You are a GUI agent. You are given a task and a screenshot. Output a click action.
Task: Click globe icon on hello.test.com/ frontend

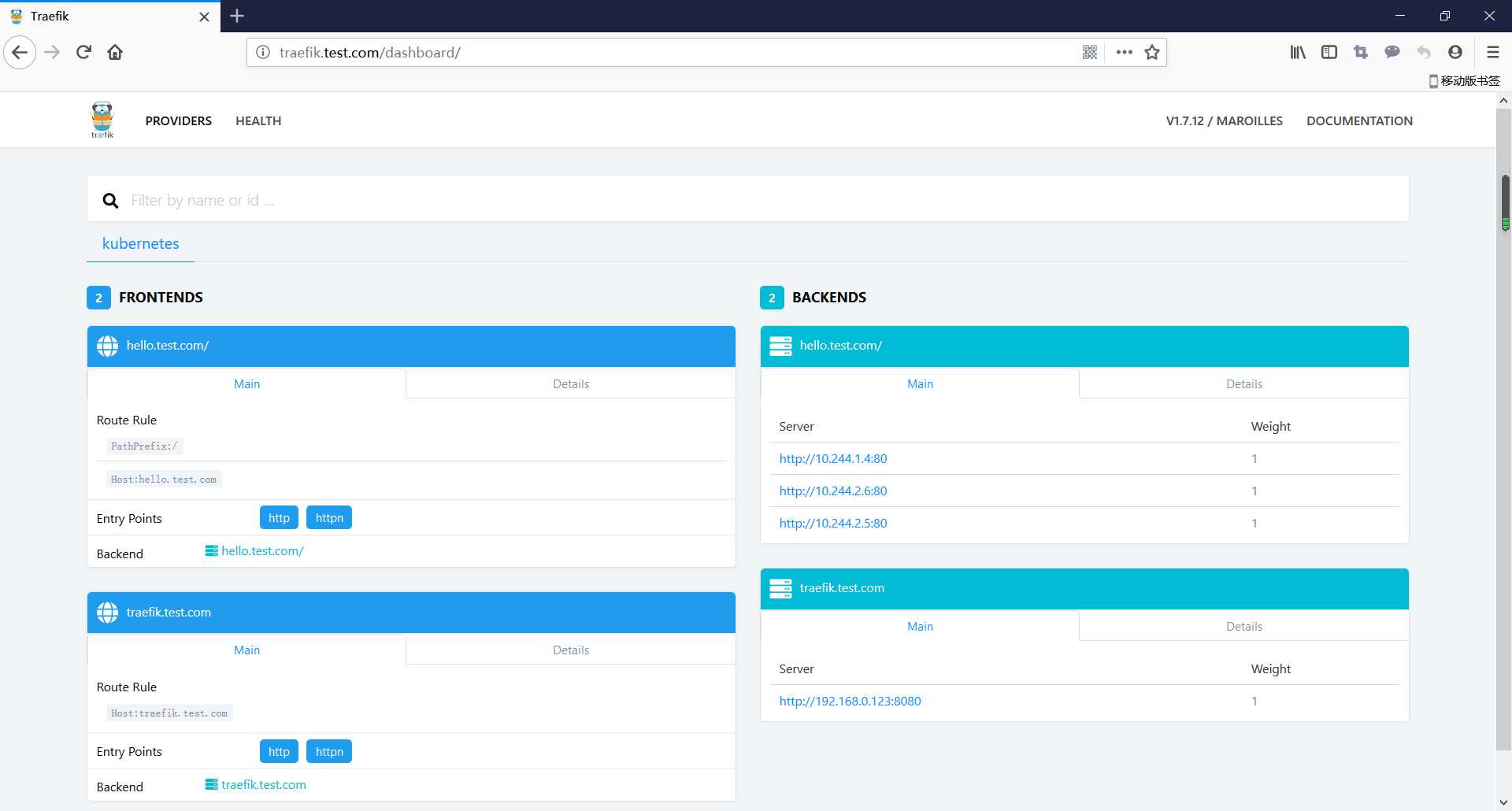click(x=107, y=346)
